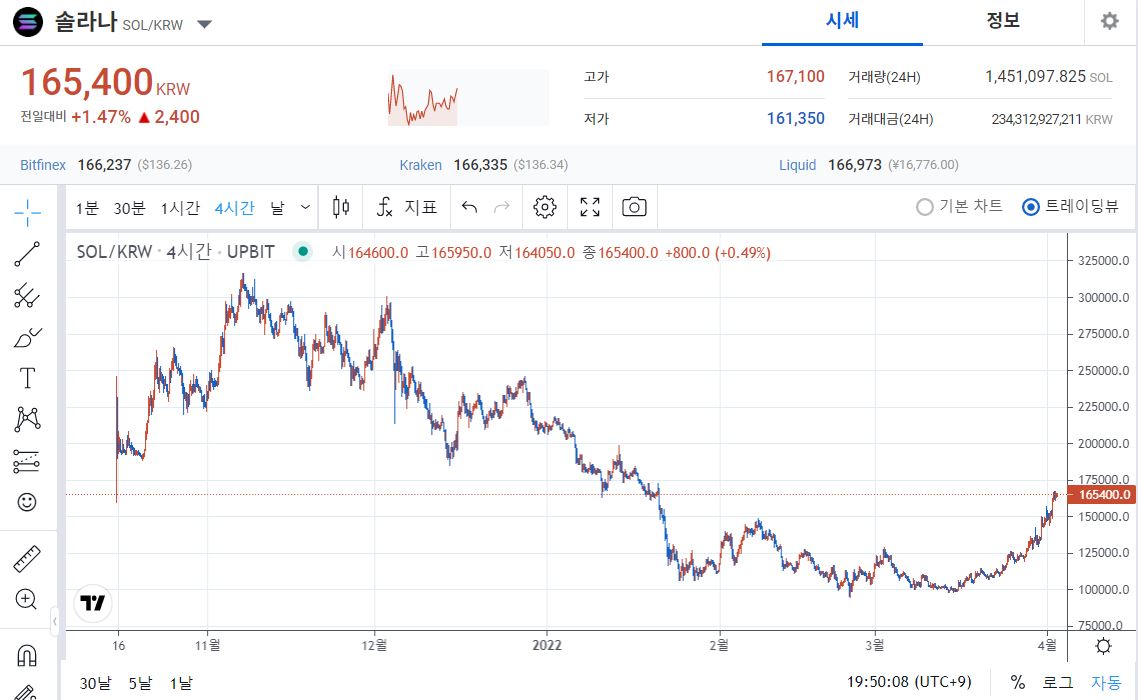Toggle 자동 auto scale
This screenshot has height=700, width=1138.
[1106, 683]
